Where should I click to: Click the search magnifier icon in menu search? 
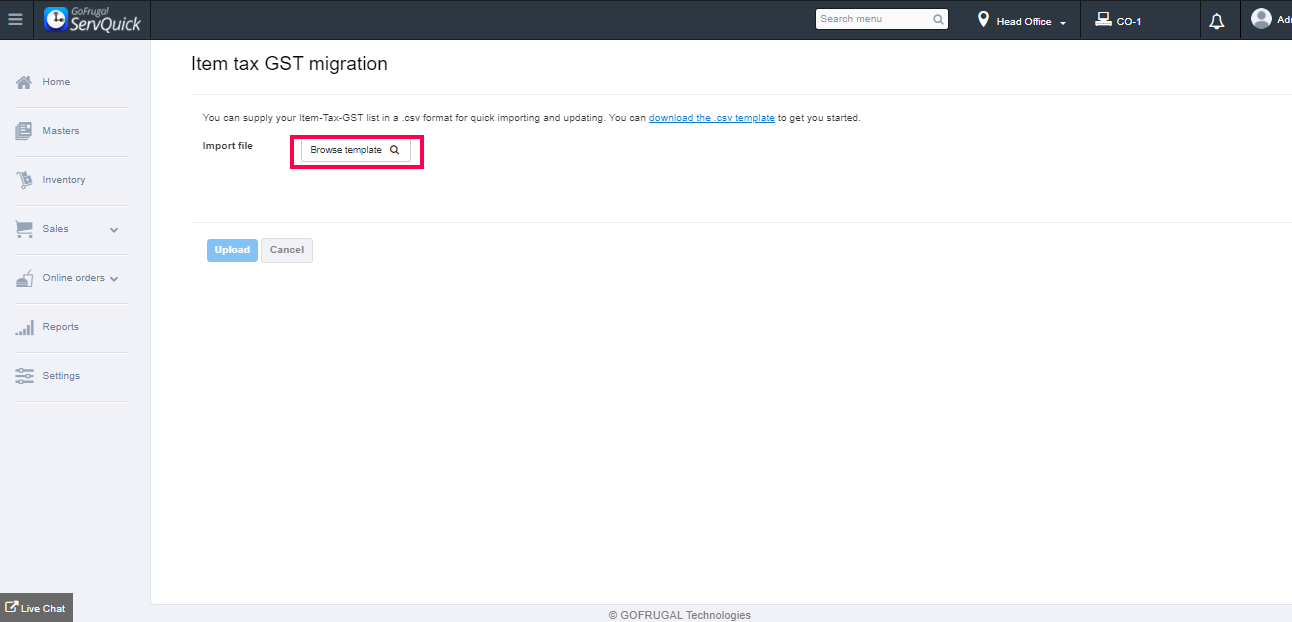(938, 19)
